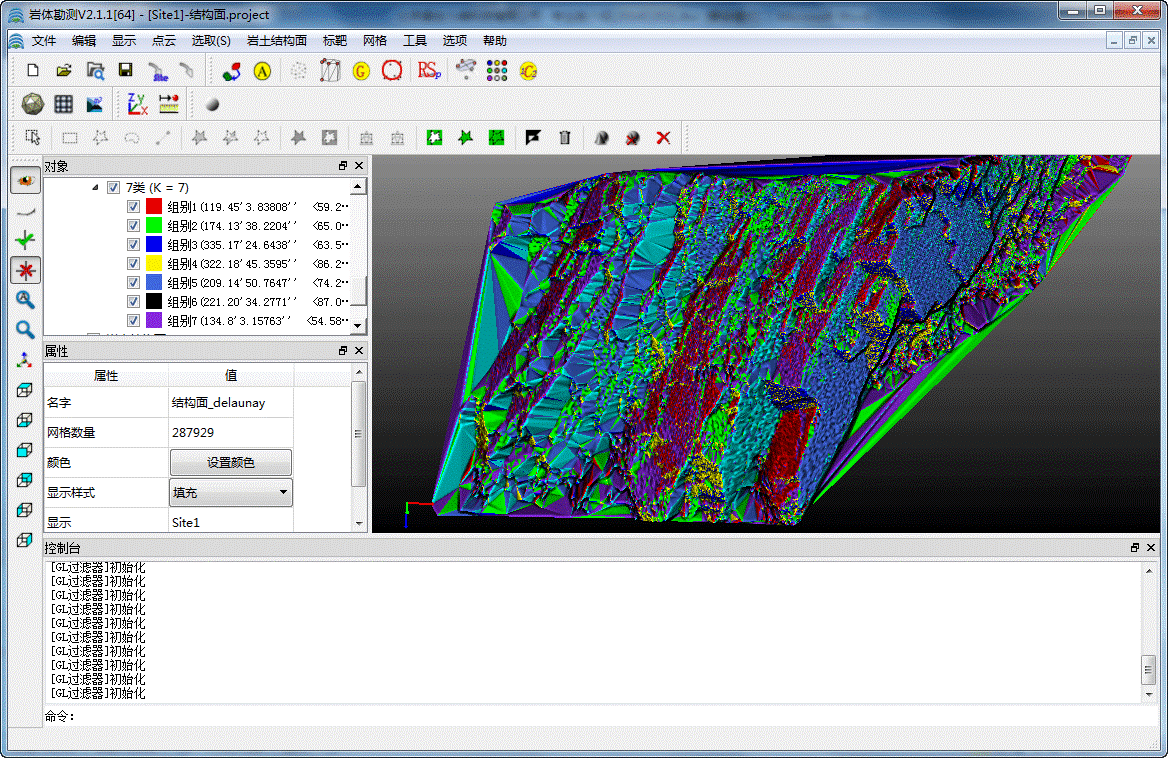This screenshot has width=1168, height=758.
Task: Uncheck the 组别1 group checkbox
Action: pos(133,207)
